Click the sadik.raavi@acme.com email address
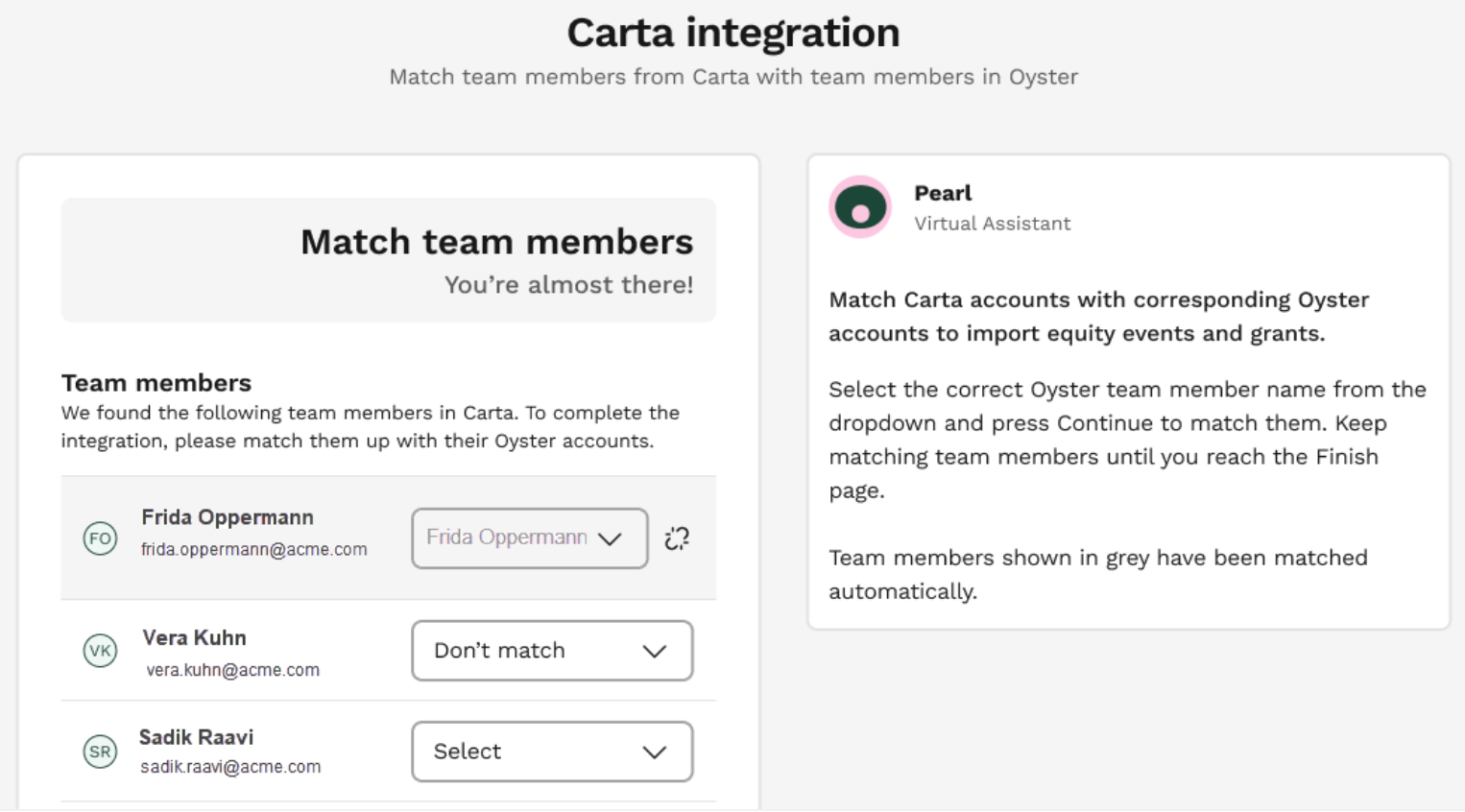Image resolution: width=1465 pixels, height=812 pixels. coord(230,767)
